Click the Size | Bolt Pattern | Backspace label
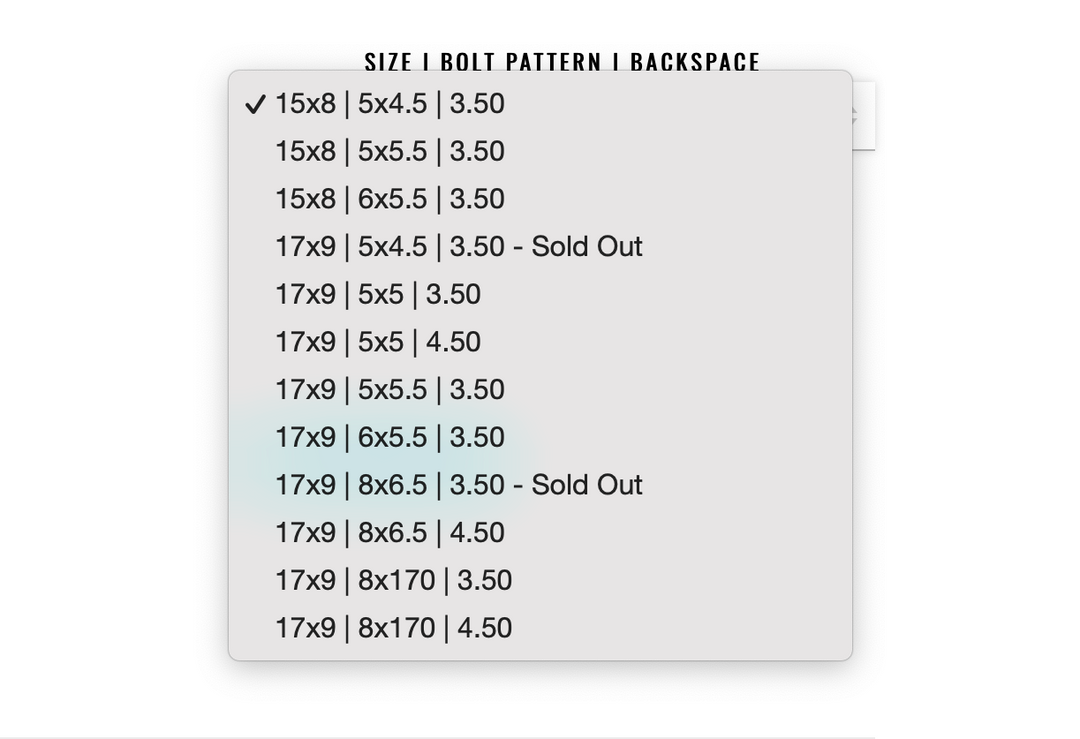Viewport: 1080px width, 739px height. [x=562, y=61]
